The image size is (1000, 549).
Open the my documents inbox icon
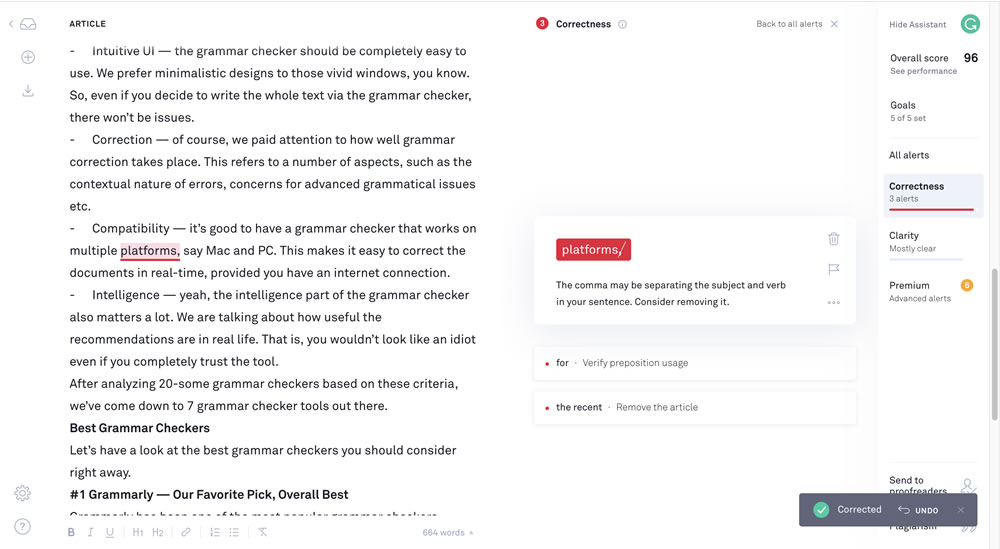pyautogui.click(x=28, y=24)
